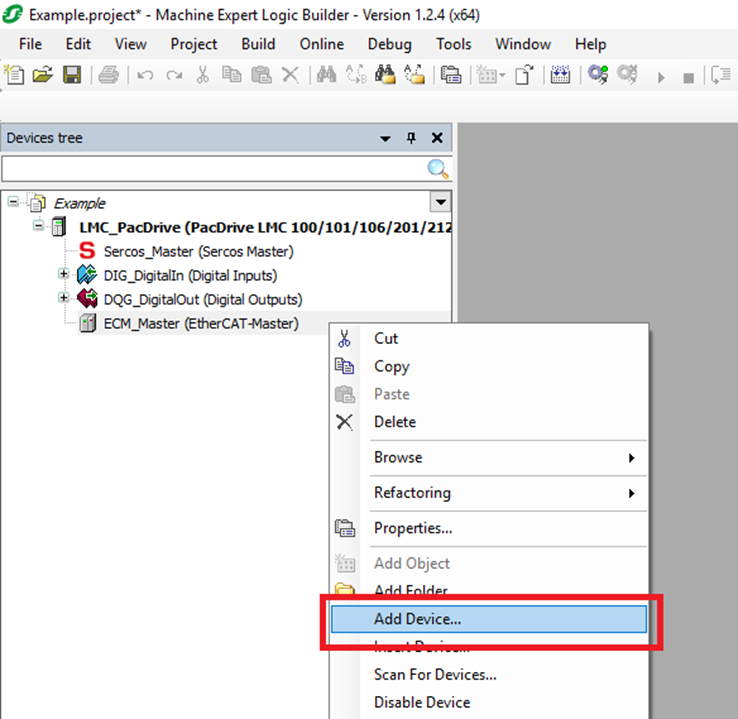Click the Devices tree search field
The height and width of the screenshot is (719, 738).
point(212,169)
